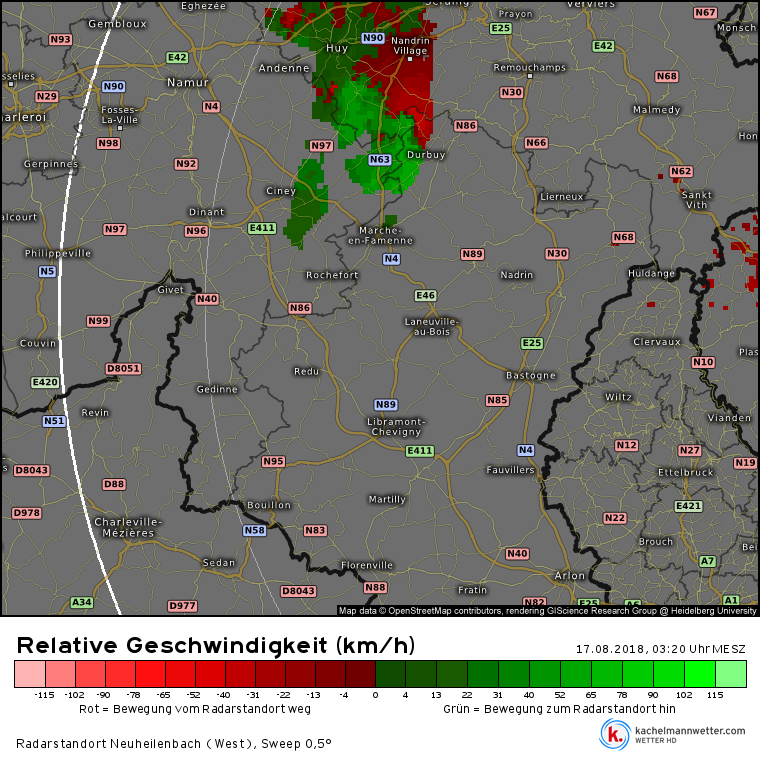Viewport: 760px width, 760px height.
Task: Select 'Radarstandort Neuheilenbach (West), Sweep 0,5°' text
Action: (x=174, y=744)
